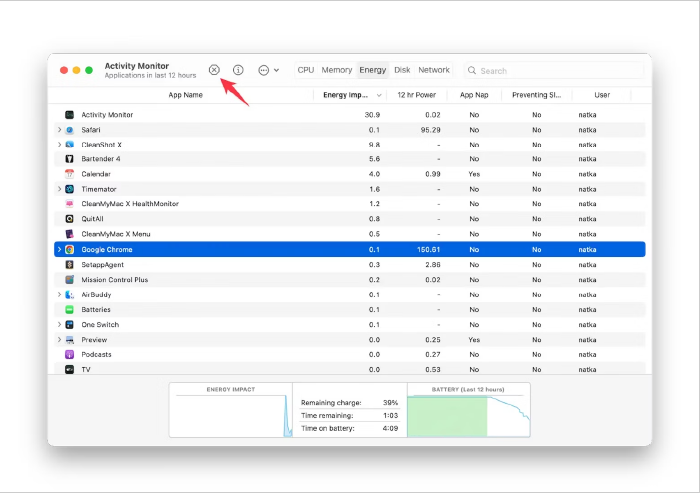Expand the Preview process group
The height and width of the screenshot is (493, 700).
coord(59,340)
